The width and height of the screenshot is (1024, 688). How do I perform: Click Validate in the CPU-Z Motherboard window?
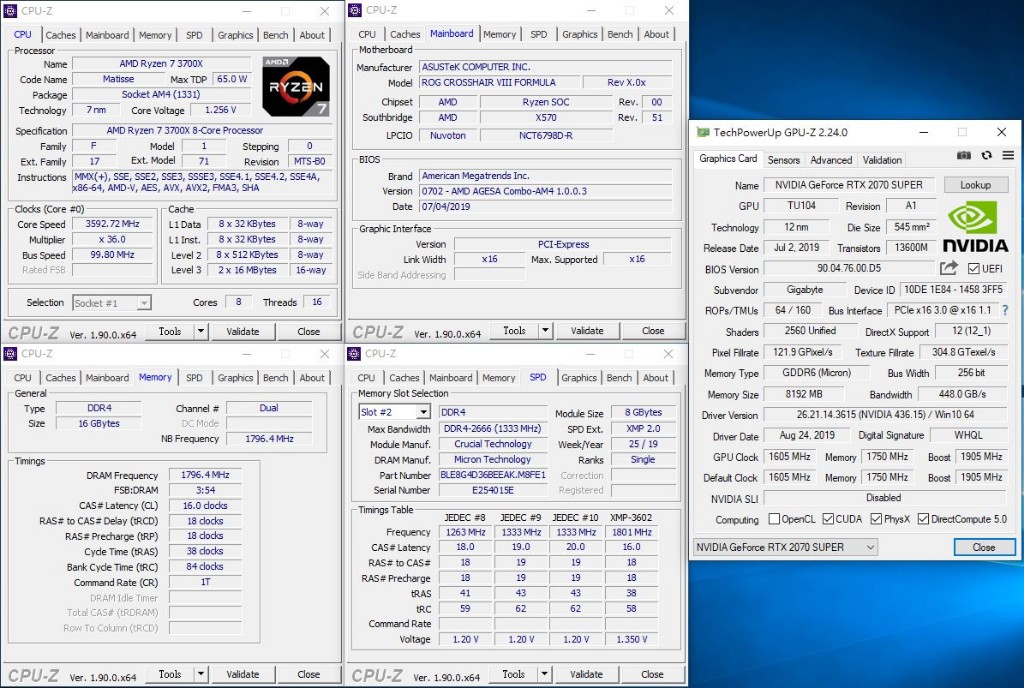587,331
